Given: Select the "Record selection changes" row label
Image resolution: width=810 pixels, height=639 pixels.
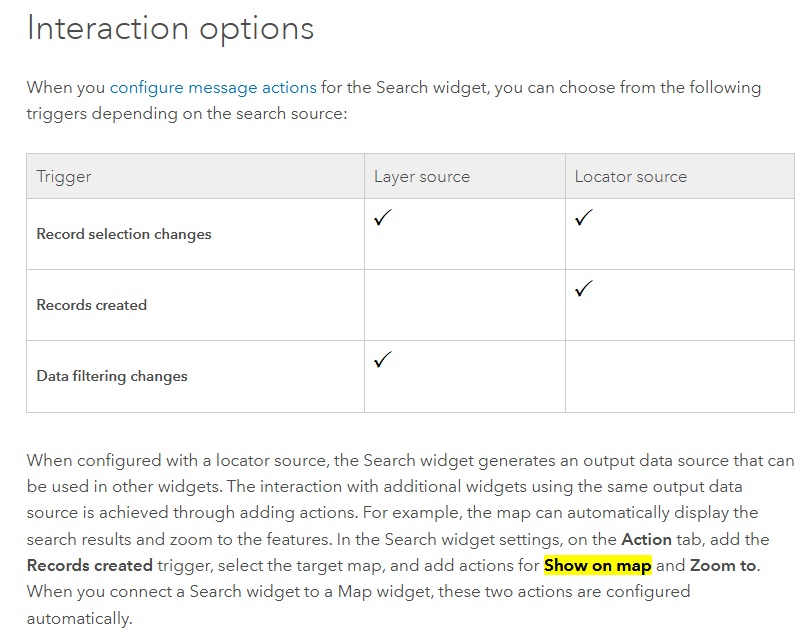Looking at the screenshot, I should pos(124,234).
